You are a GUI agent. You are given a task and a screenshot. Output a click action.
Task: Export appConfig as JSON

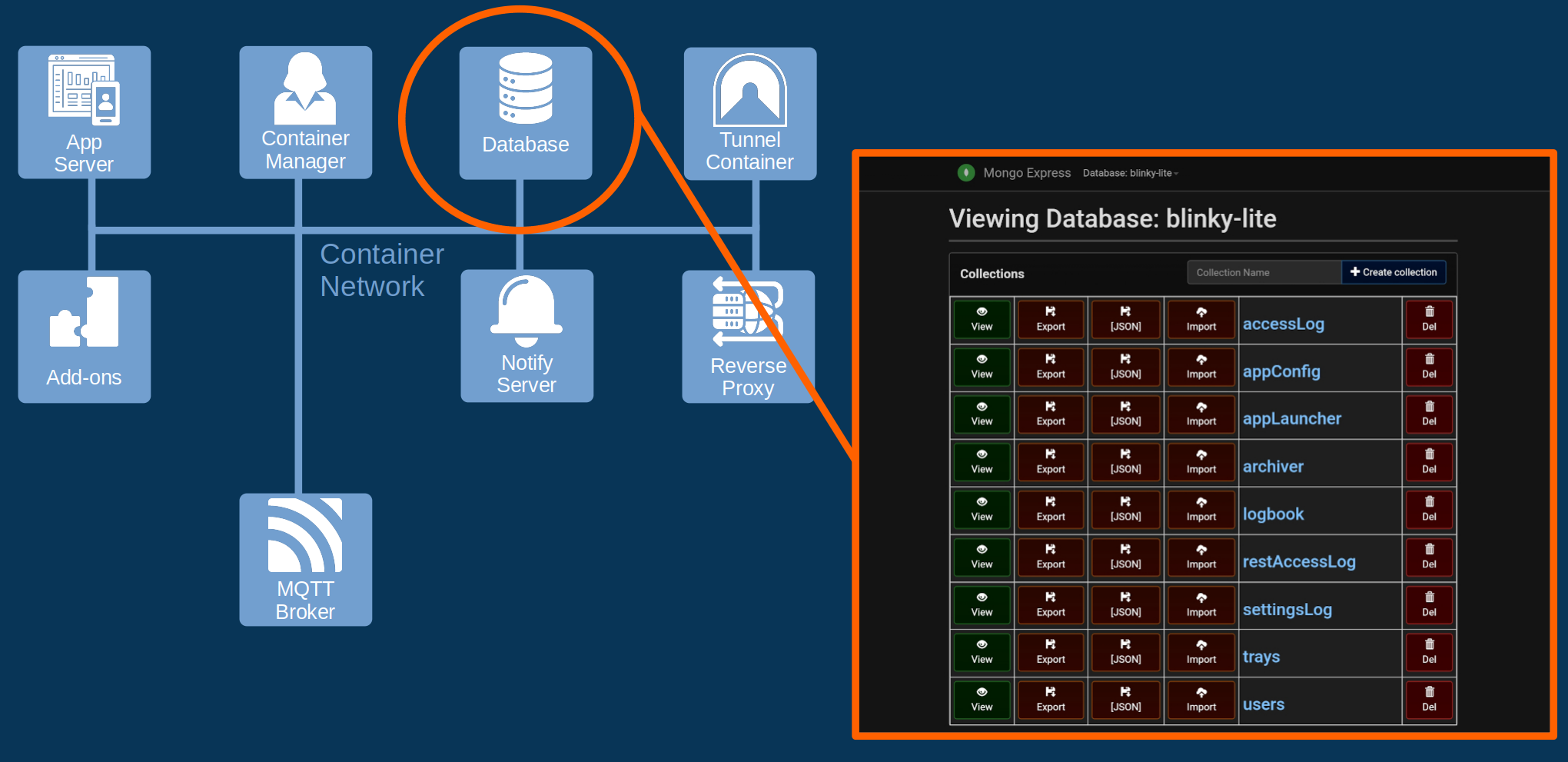[1125, 368]
